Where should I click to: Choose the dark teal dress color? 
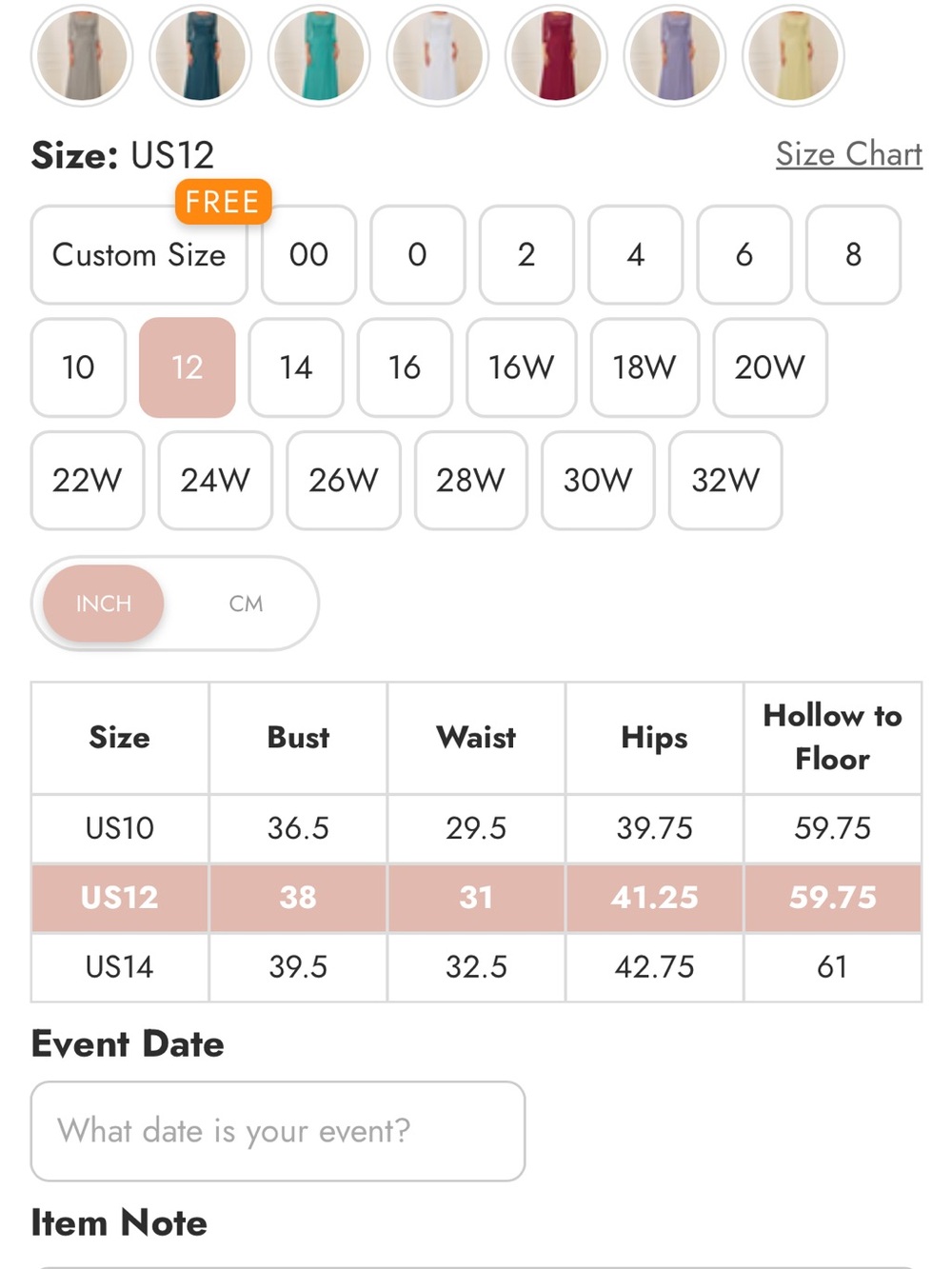(x=201, y=55)
